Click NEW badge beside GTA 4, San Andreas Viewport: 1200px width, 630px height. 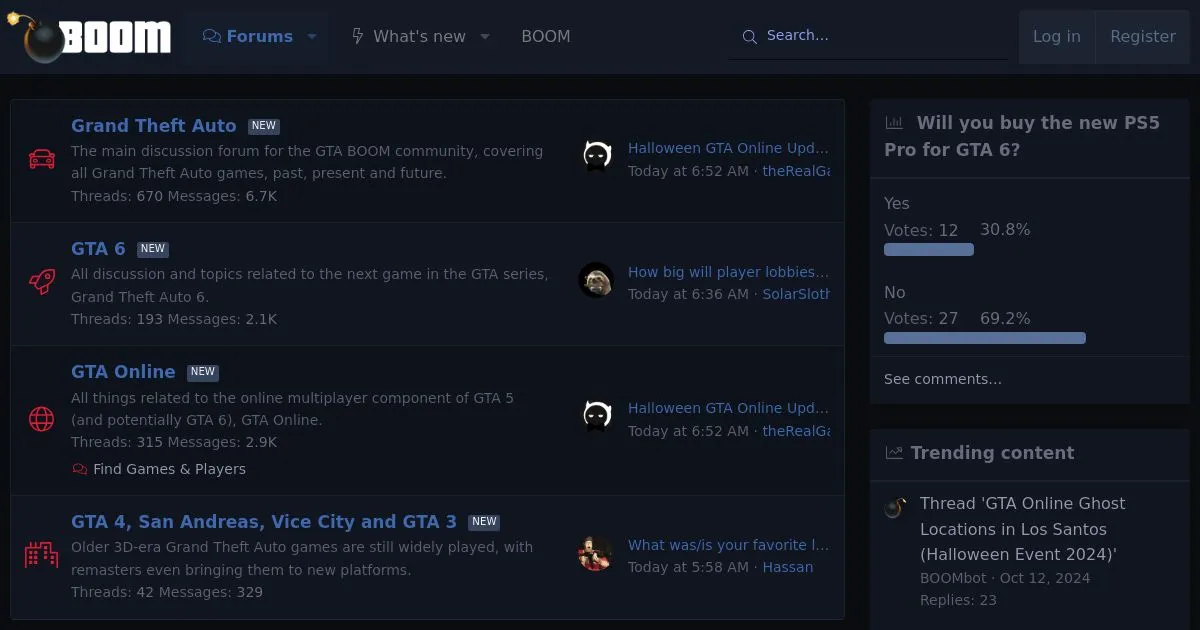click(x=484, y=522)
